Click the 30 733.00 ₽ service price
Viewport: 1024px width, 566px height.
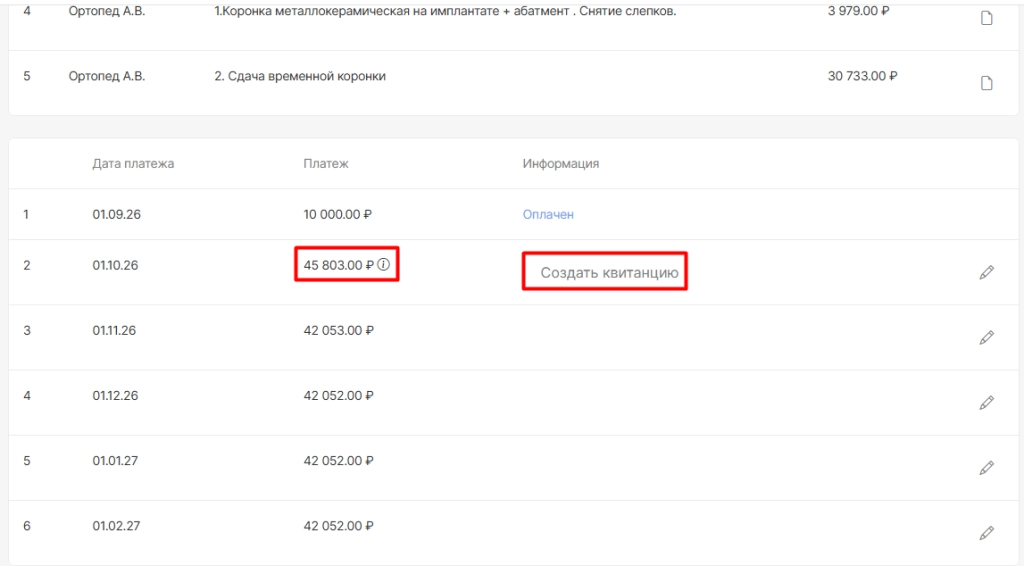click(x=862, y=76)
